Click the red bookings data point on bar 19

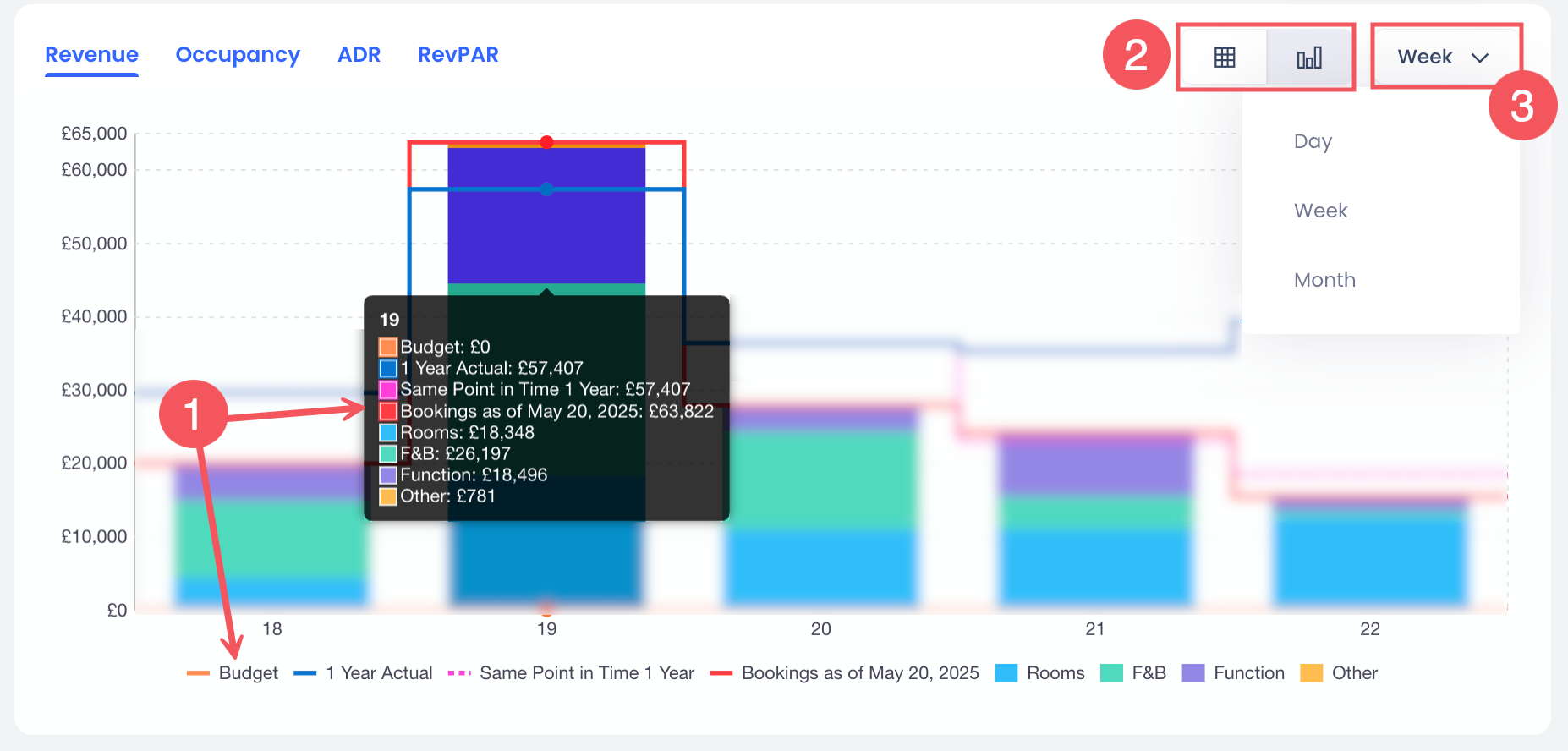[546, 142]
